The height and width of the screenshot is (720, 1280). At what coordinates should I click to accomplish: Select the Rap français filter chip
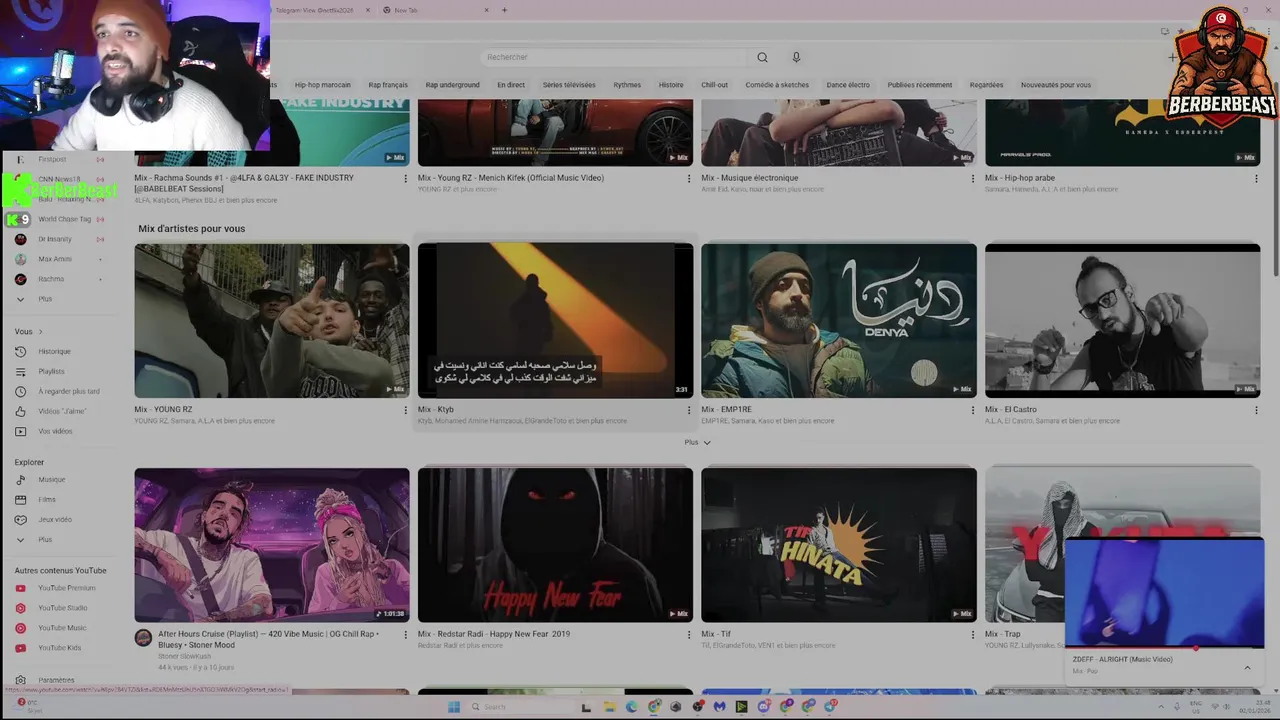coord(388,85)
